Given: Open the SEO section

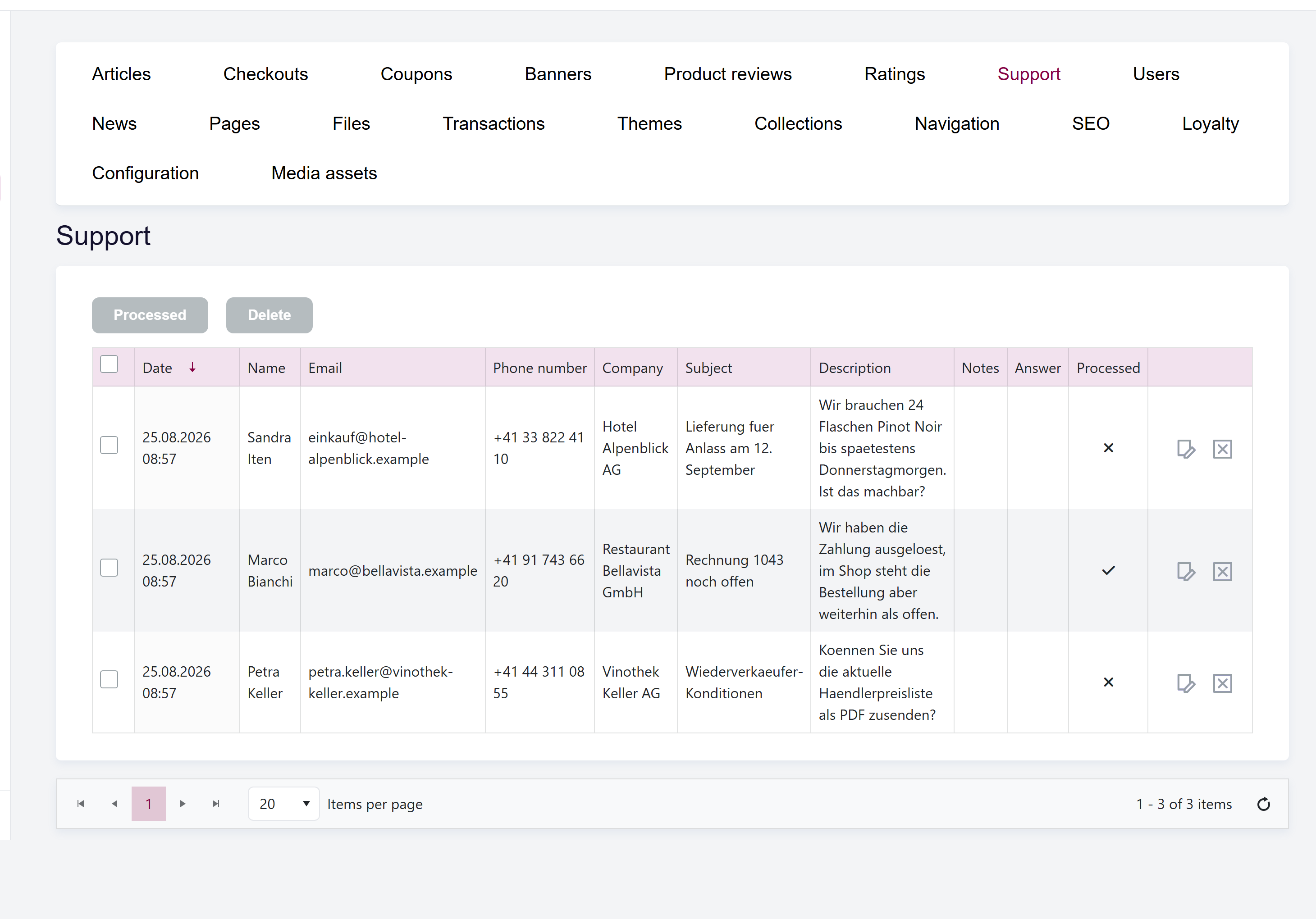Looking at the screenshot, I should click(x=1091, y=124).
